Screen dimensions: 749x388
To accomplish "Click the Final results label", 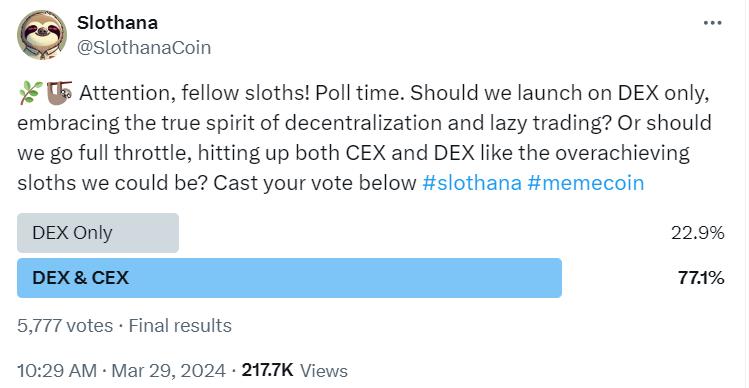I will pos(180,326).
